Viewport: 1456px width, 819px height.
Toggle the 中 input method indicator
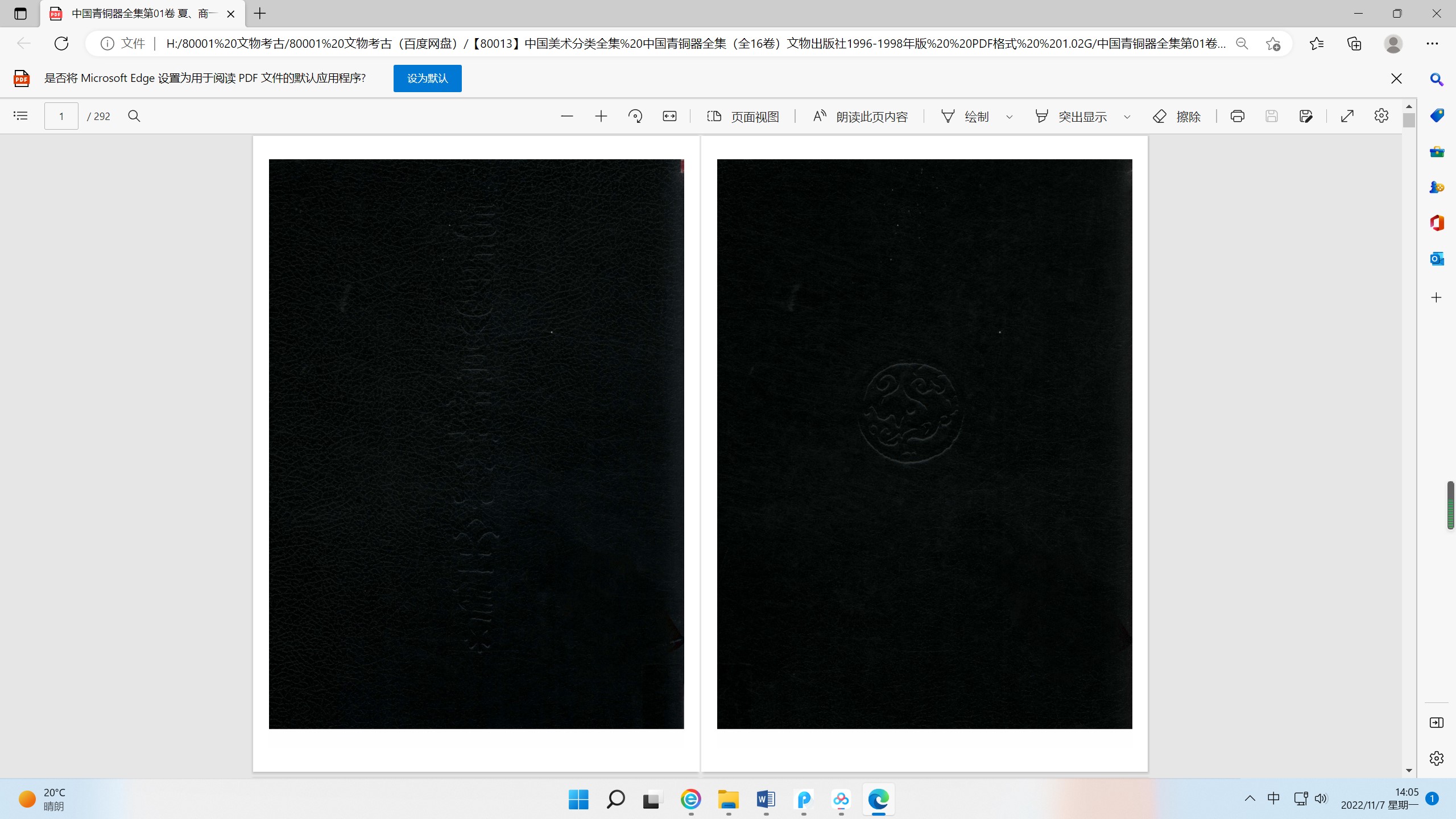pos(1274,799)
